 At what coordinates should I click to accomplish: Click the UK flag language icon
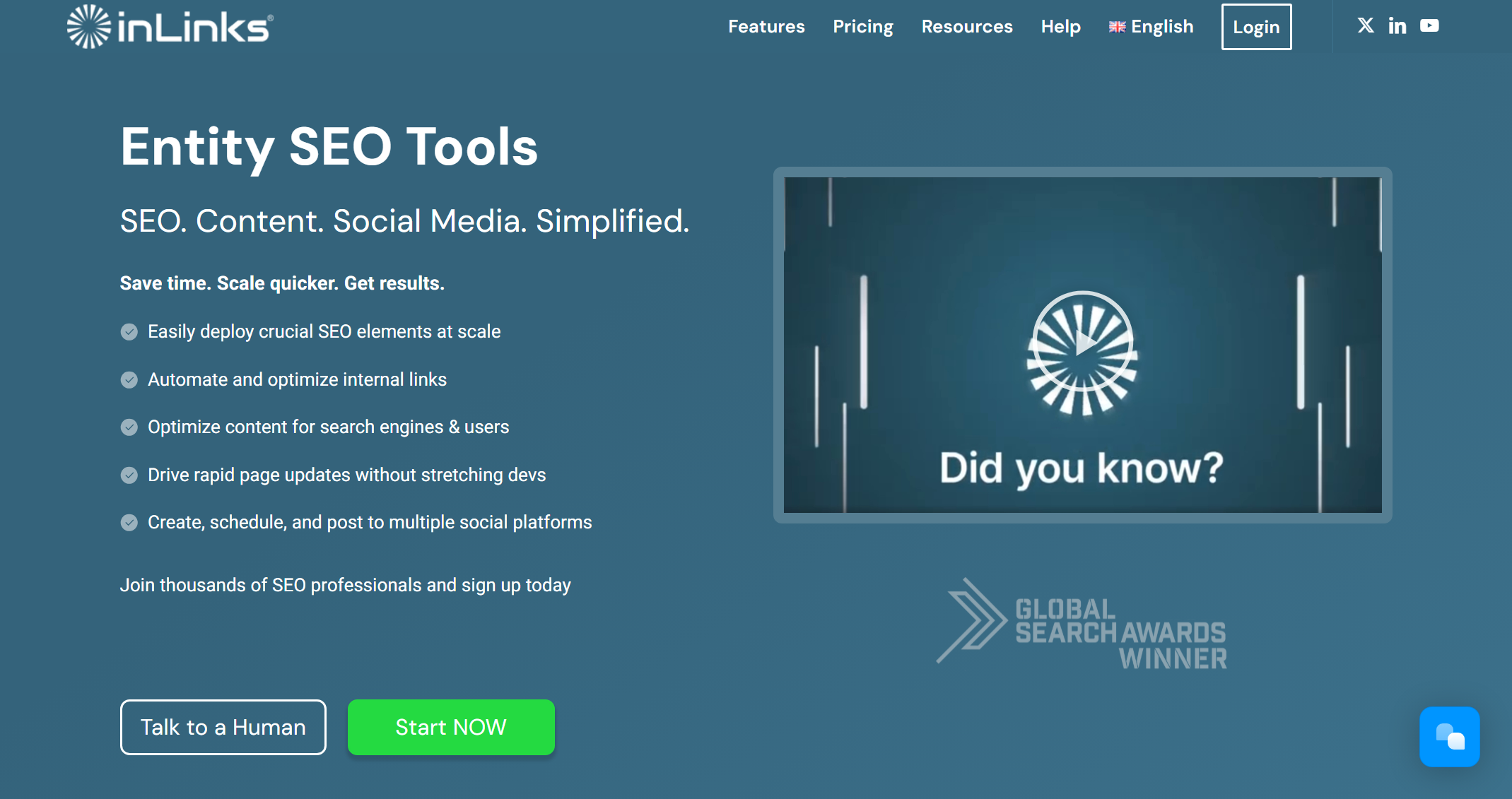pyautogui.click(x=1117, y=27)
